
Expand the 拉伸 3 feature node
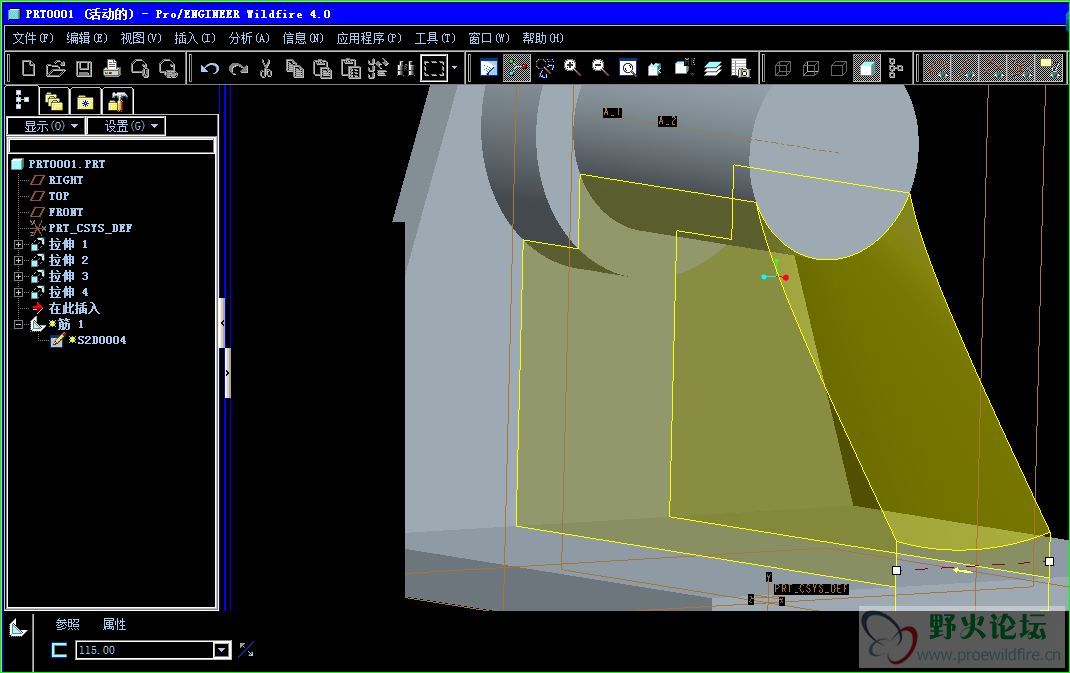coord(18,276)
